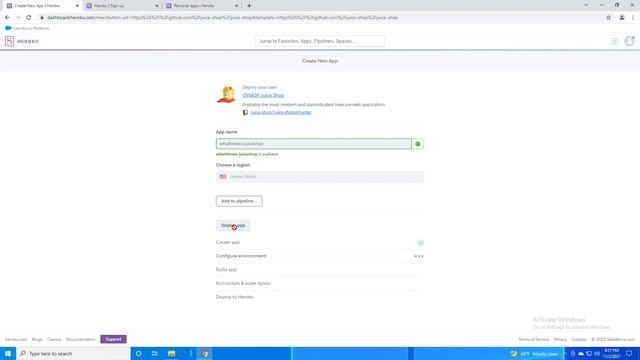Open the Careers footer link
The image size is (640, 360).
point(54,339)
